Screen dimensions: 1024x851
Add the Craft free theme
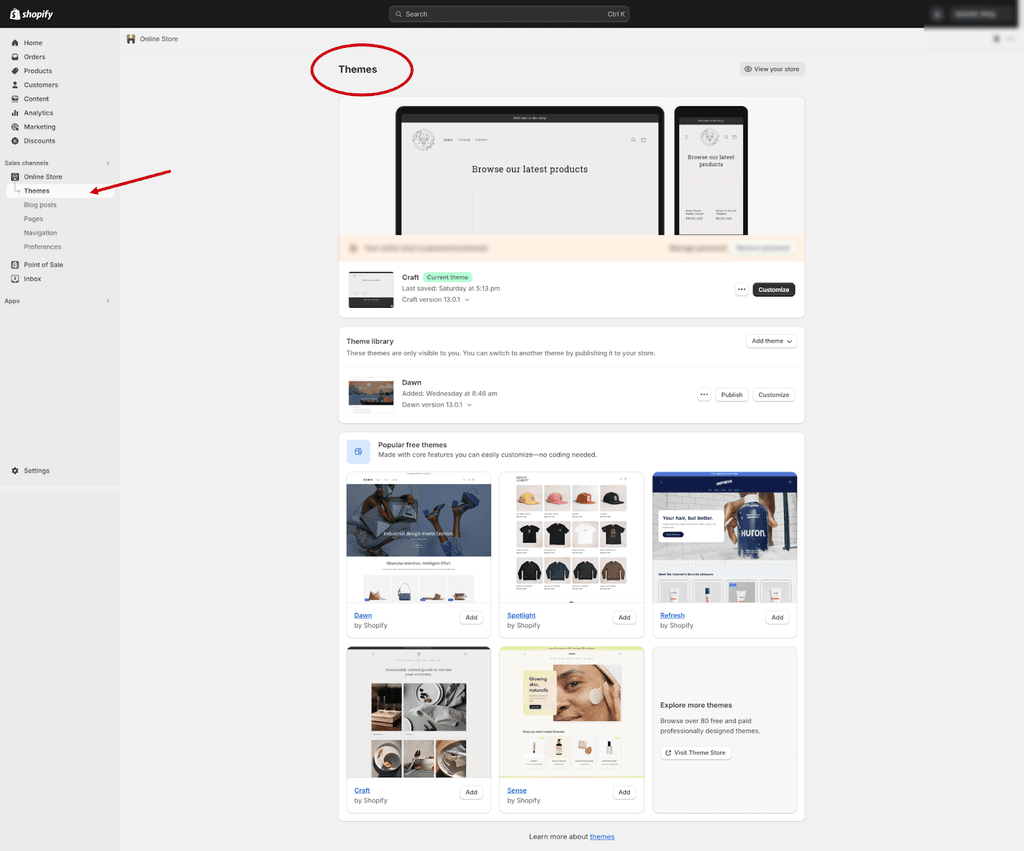click(472, 793)
